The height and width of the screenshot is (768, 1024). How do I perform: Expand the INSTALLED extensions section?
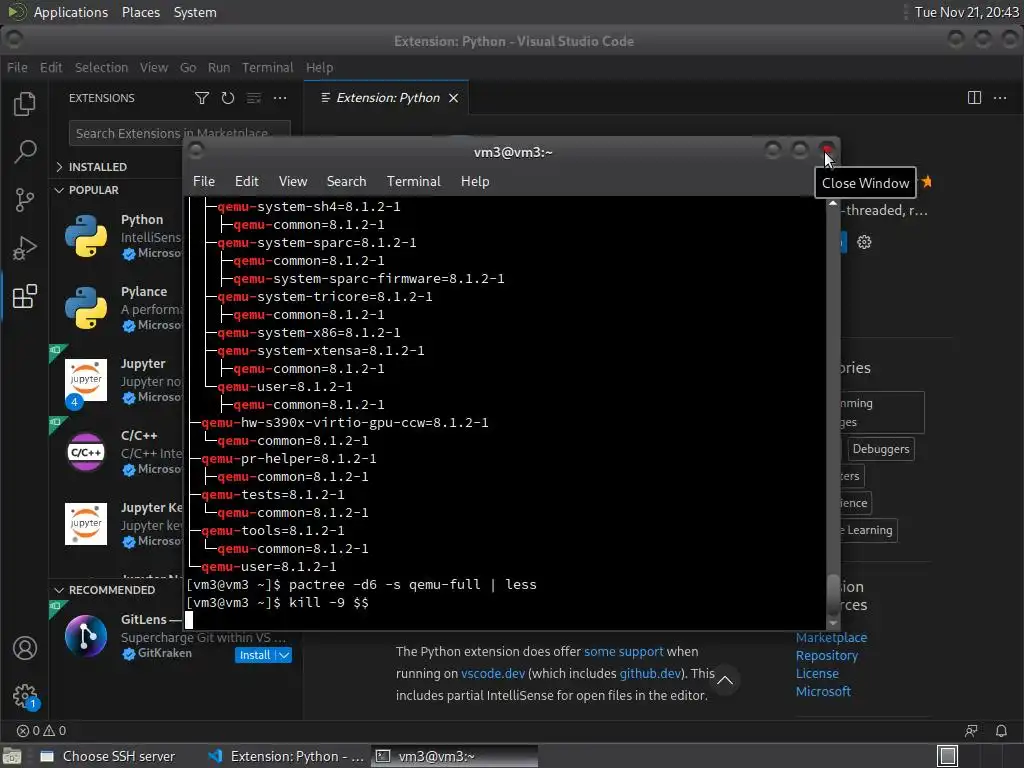(x=98, y=167)
